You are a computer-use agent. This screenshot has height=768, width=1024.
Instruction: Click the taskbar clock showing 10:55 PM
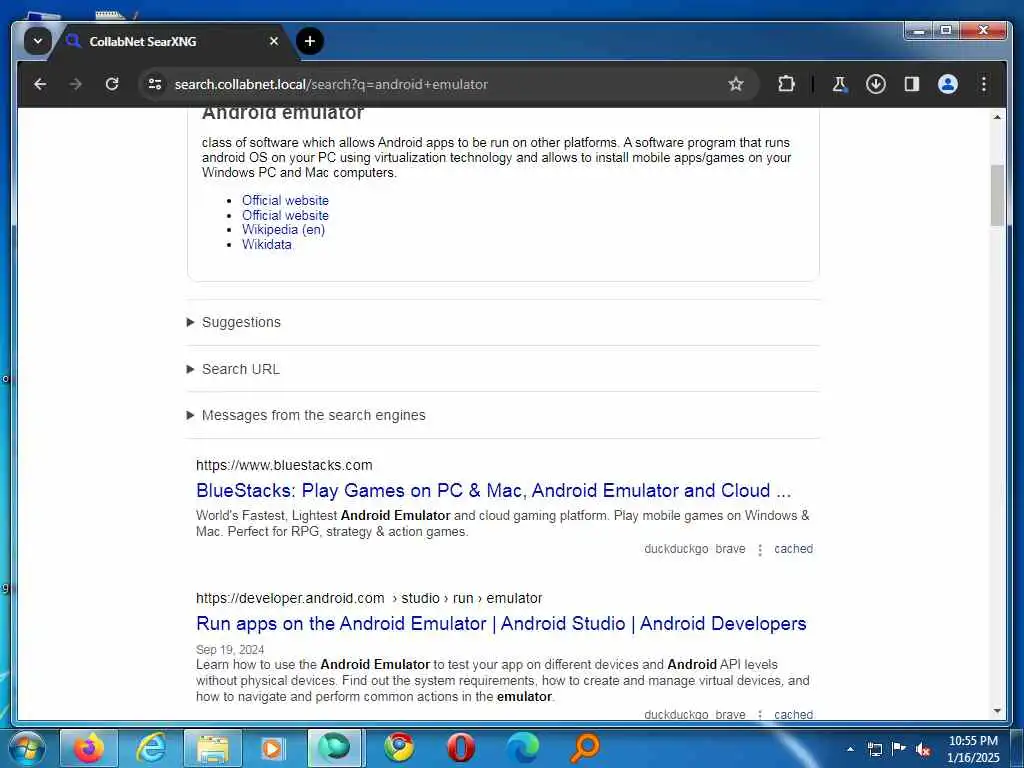tap(973, 749)
